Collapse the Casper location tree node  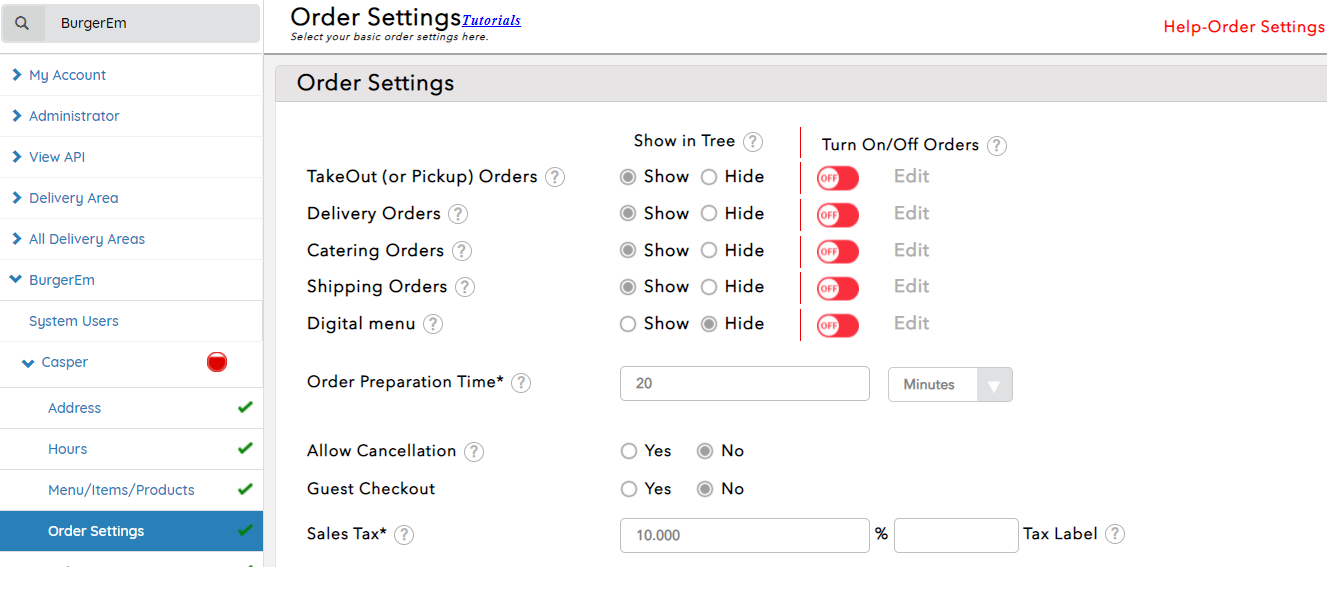tap(28, 363)
